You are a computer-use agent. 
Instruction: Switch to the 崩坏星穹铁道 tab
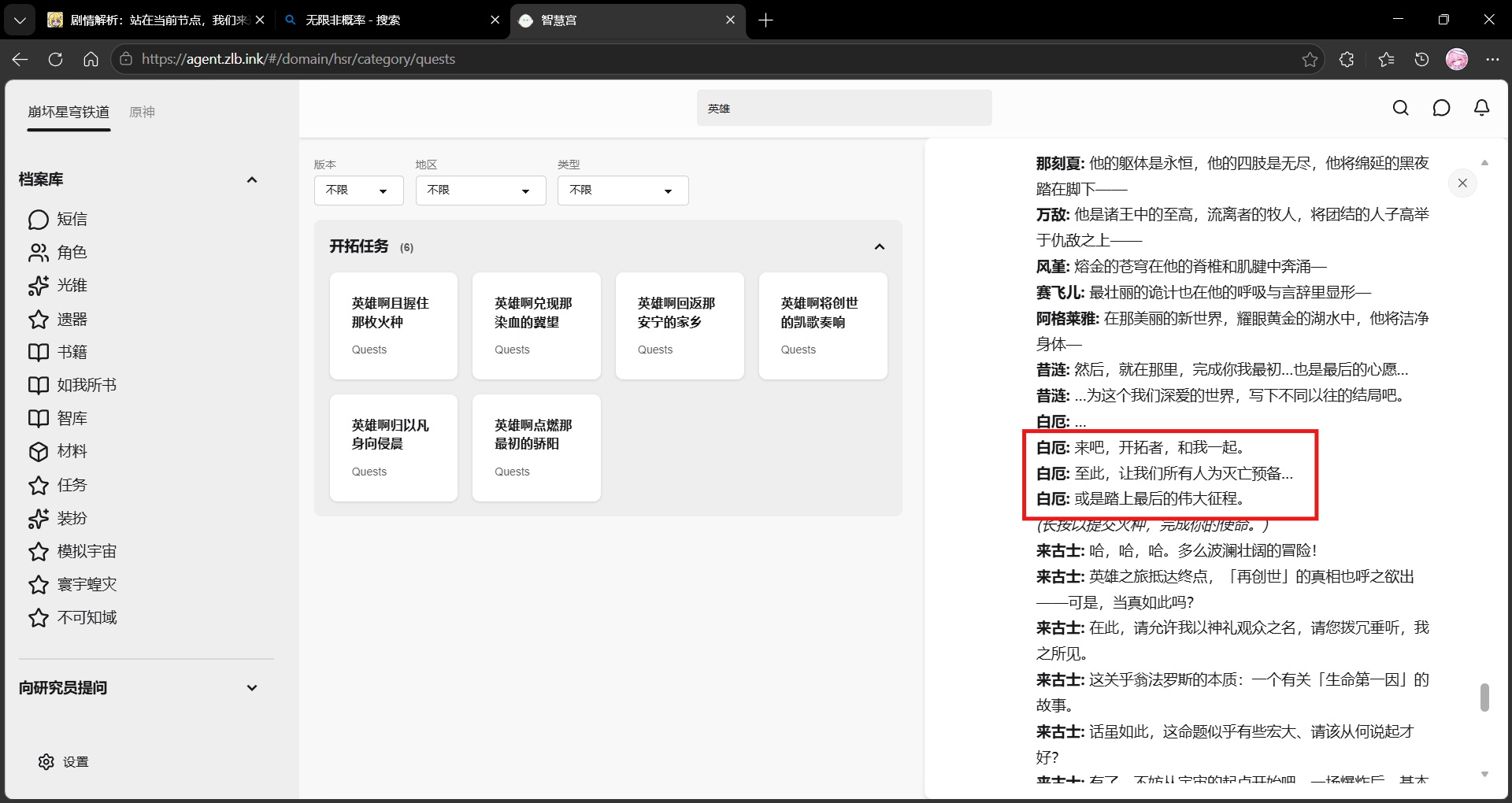tap(69, 112)
